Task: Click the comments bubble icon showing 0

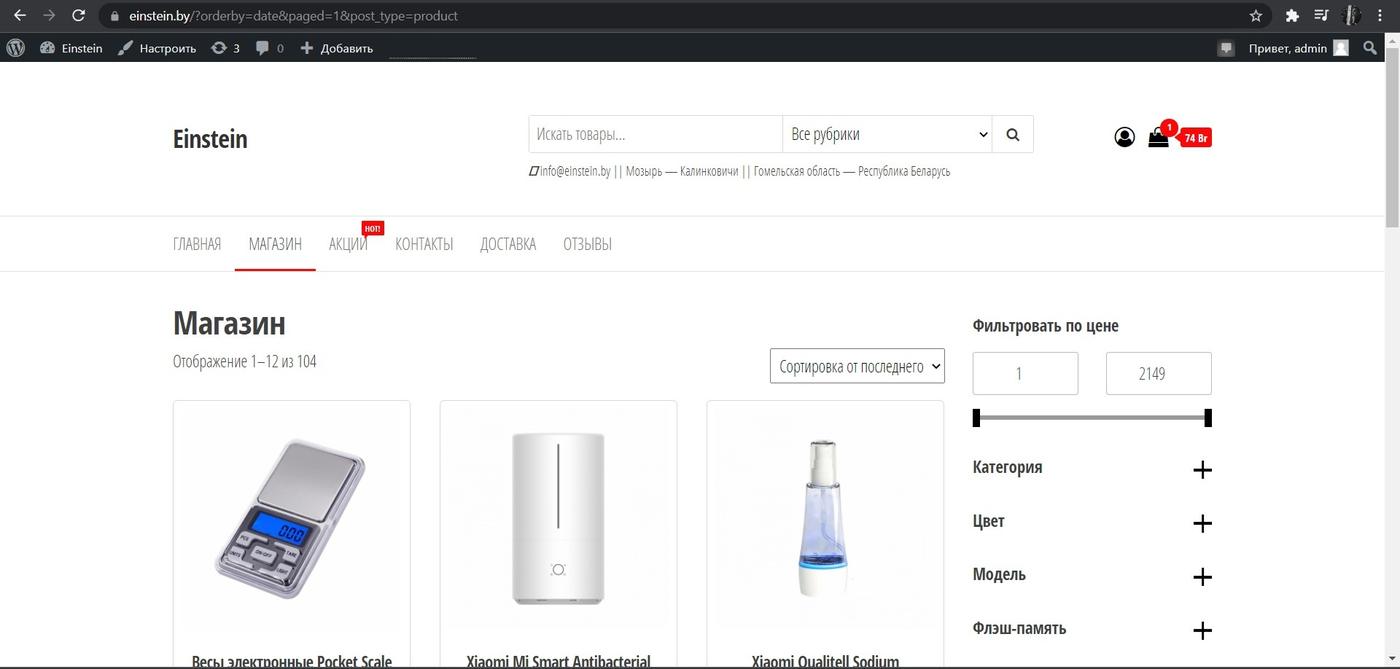Action: click(x=263, y=48)
